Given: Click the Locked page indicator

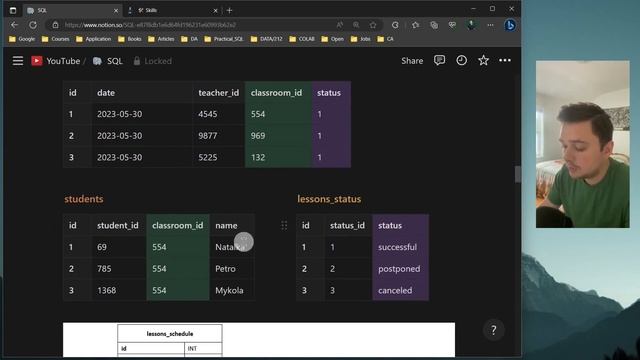Looking at the screenshot, I should pos(153,61).
